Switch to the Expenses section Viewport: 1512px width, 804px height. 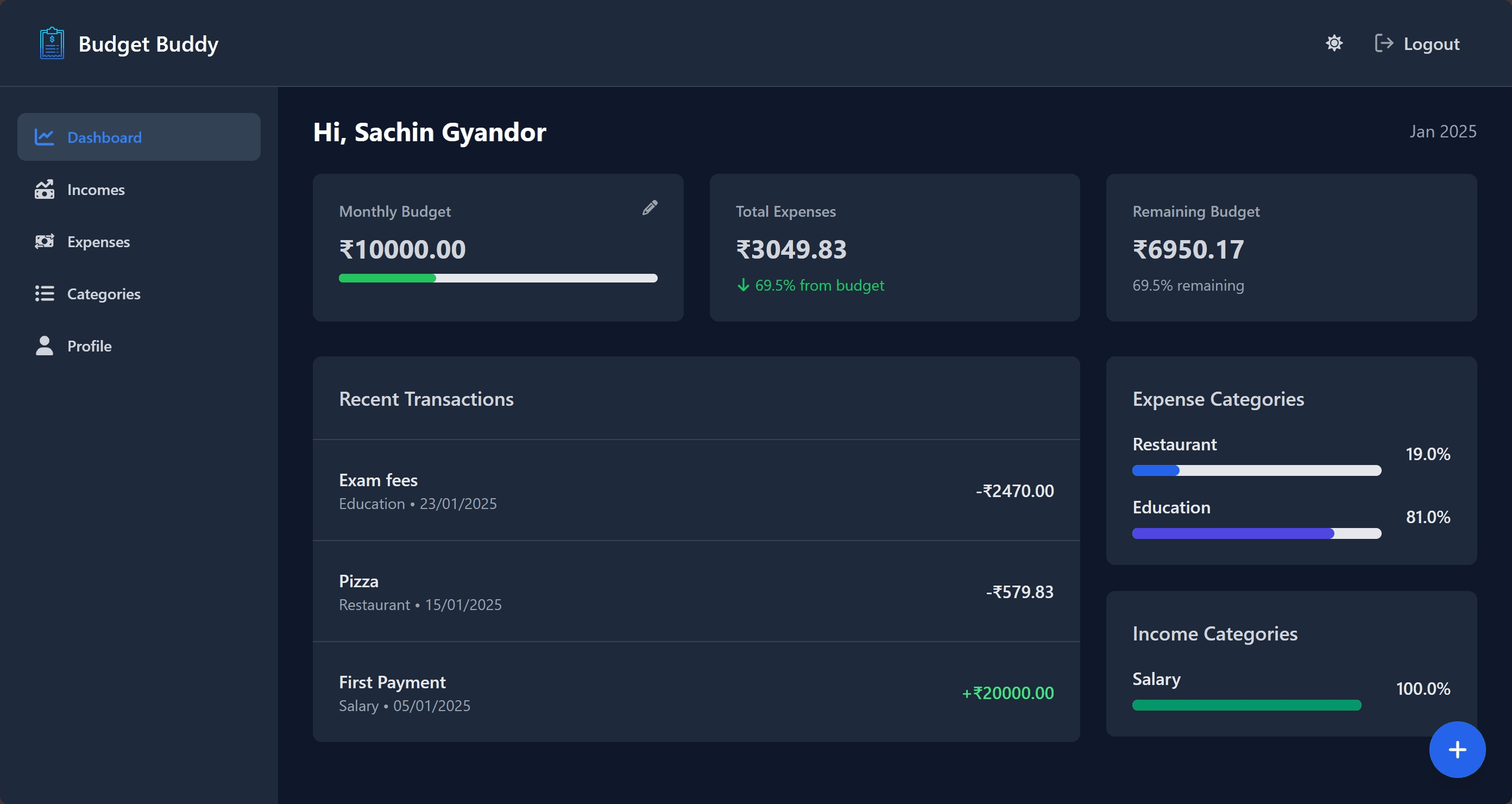click(99, 241)
